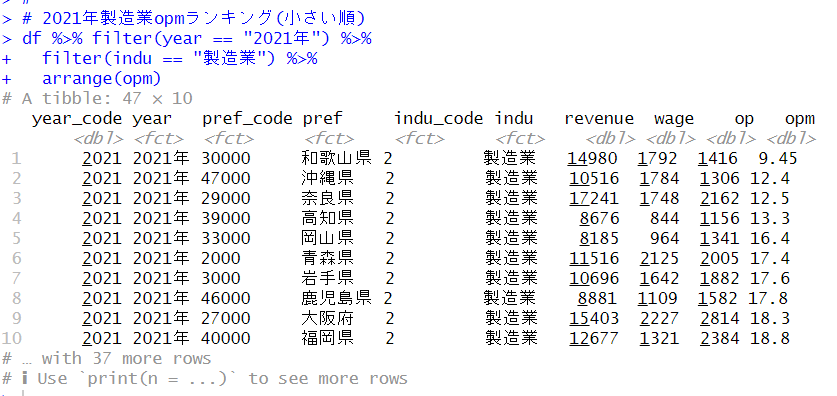The height and width of the screenshot is (396, 837).
Task: Click the op value 2162
Action: (x=720, y=199)
